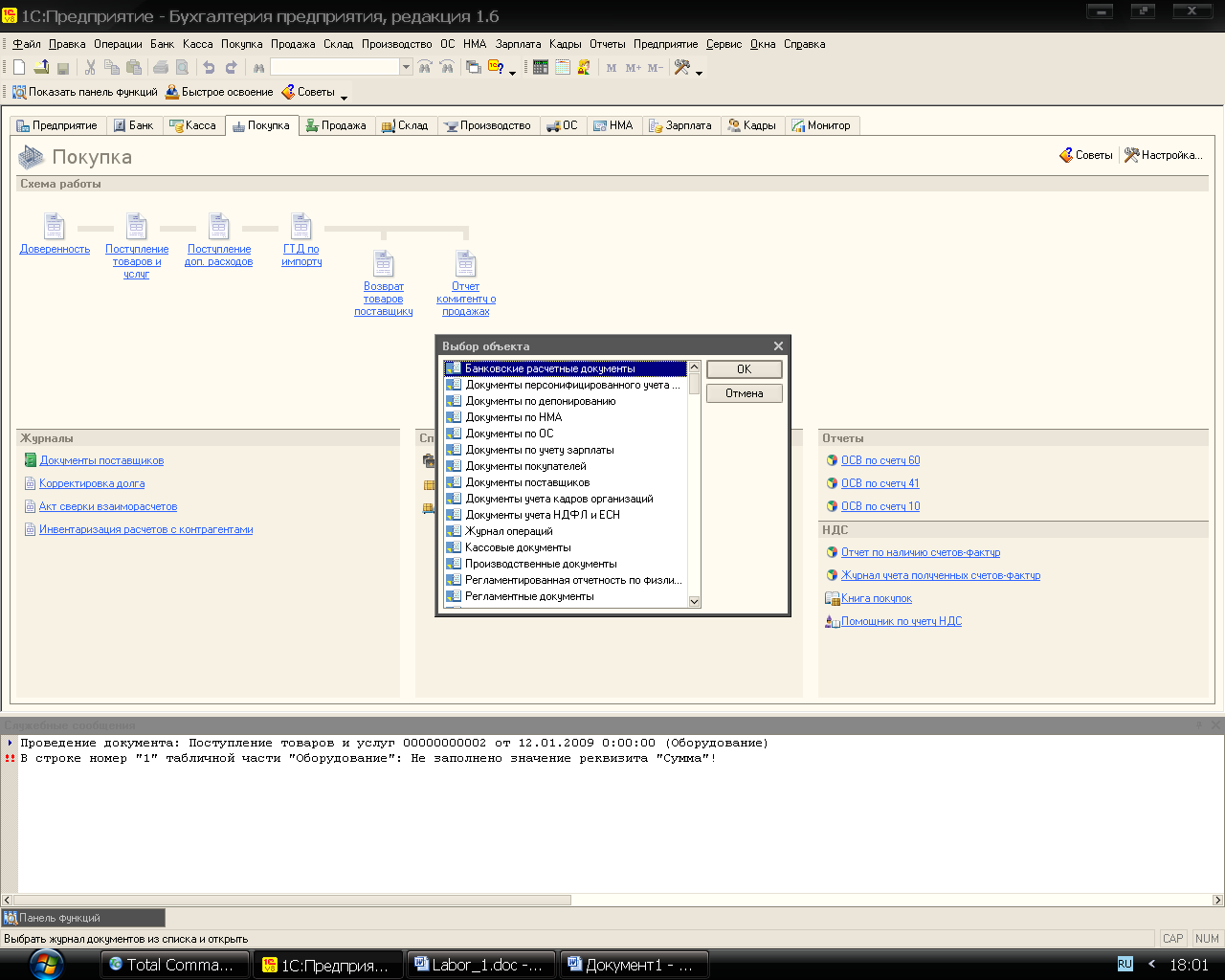This screenshot has height=980, width=1225.
Task: Open the Операции menu
Action: tap(118, 44)
